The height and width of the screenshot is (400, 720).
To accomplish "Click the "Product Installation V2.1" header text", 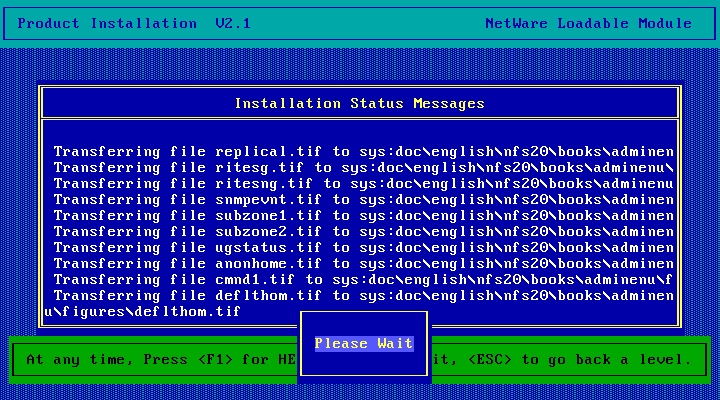I will click(x=134, y=23).
